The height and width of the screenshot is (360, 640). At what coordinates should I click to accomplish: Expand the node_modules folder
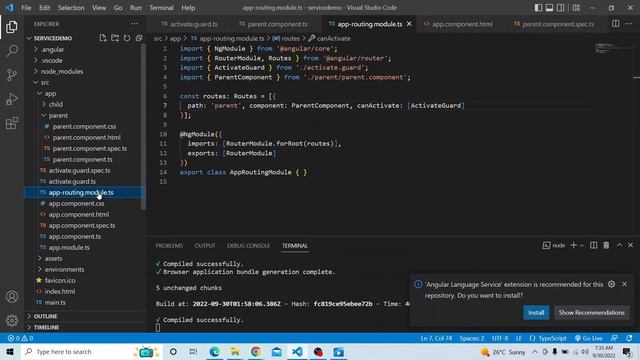[x=84, y=71]
